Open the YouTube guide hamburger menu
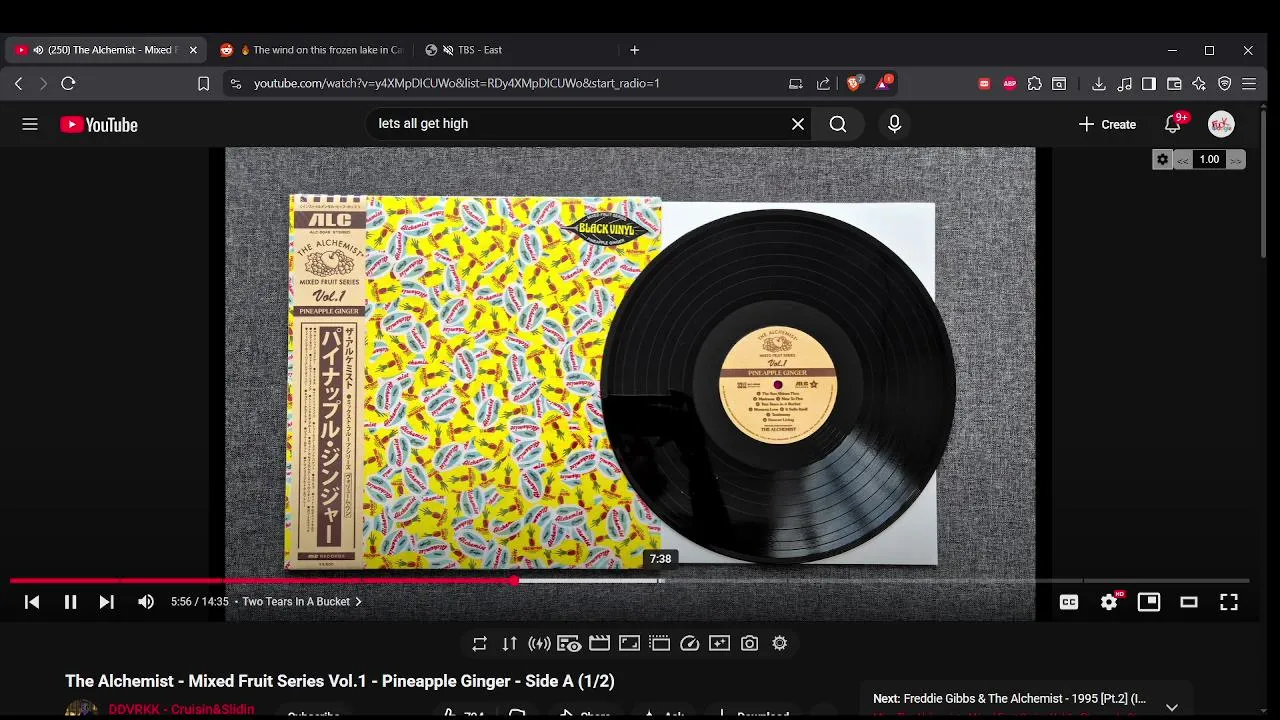This screenshot has width=1280, height=720. 30,124
